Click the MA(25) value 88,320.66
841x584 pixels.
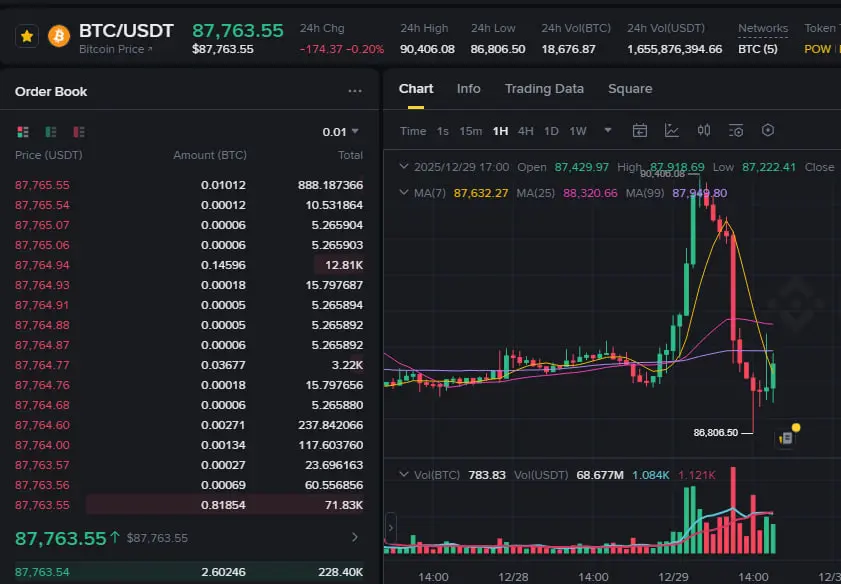(590, 193)
